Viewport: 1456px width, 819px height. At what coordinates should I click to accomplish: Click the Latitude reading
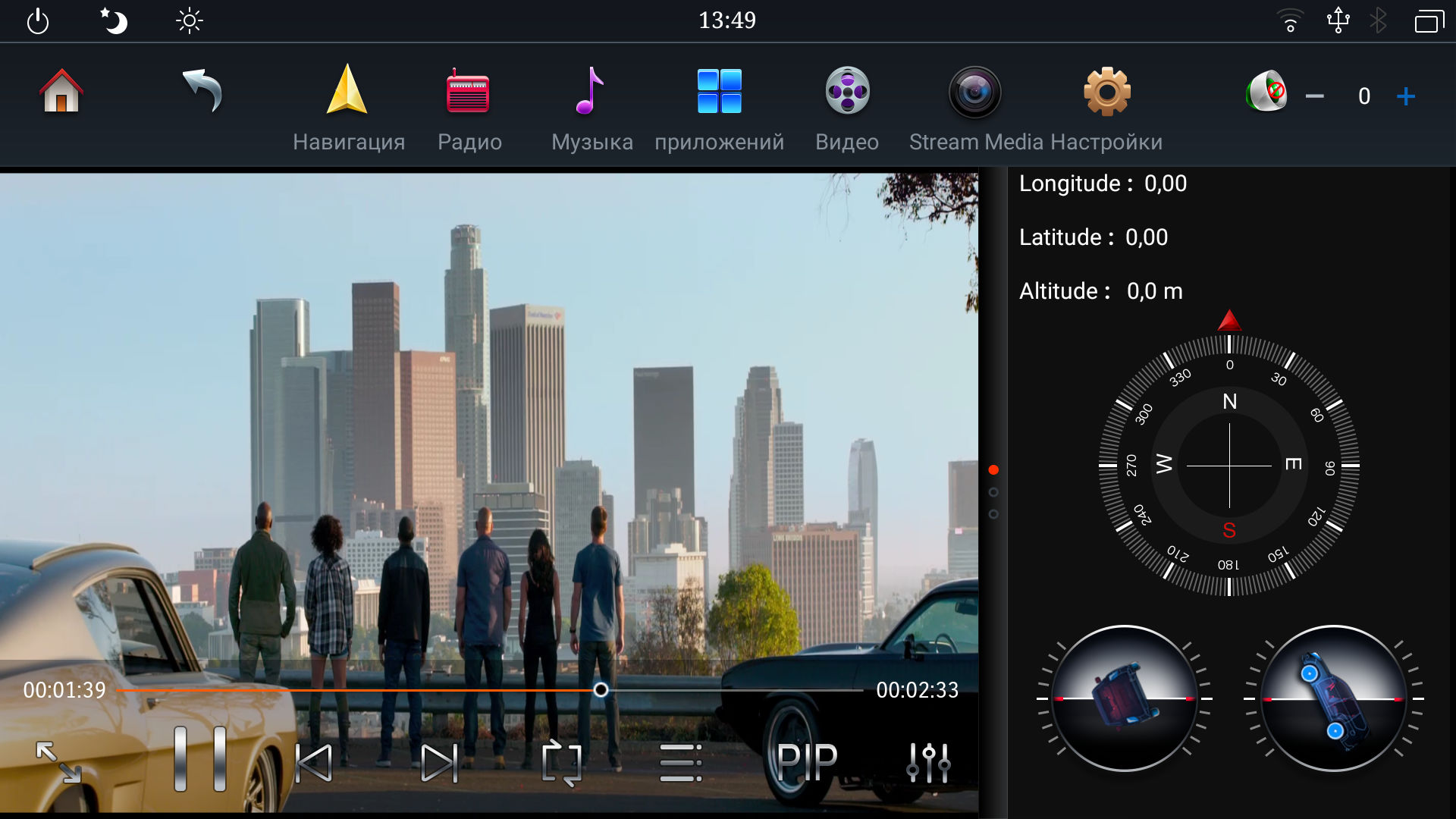tap(1094, 237)
